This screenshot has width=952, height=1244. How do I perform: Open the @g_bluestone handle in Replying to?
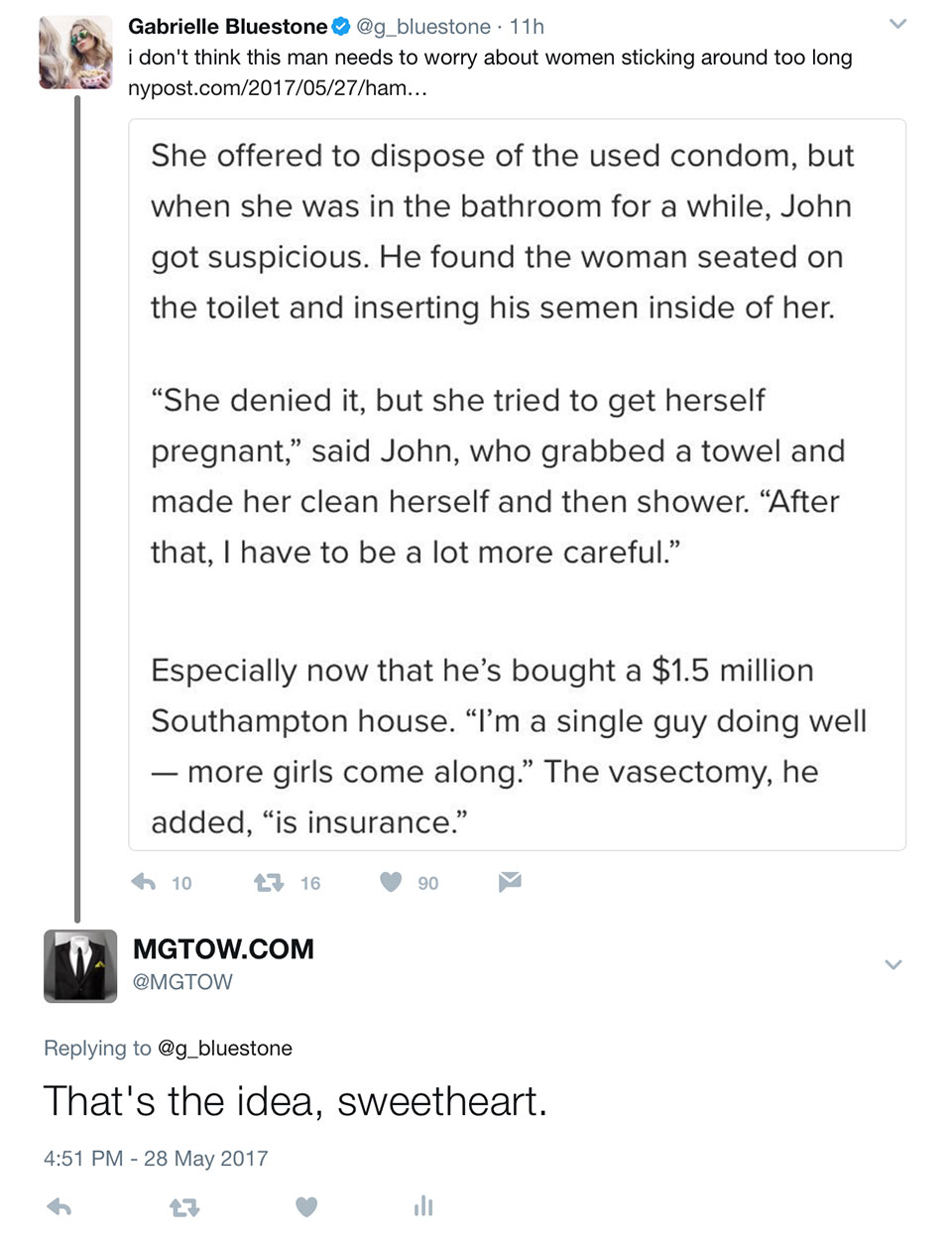click(225, 1048)
